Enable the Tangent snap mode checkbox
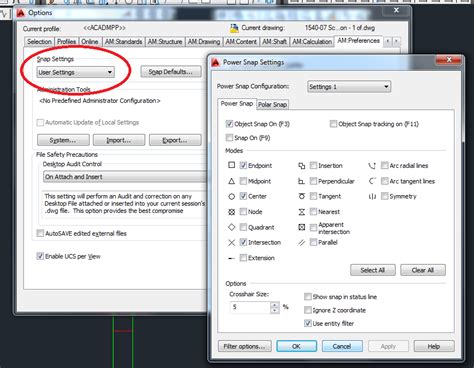 pos(313,196)
